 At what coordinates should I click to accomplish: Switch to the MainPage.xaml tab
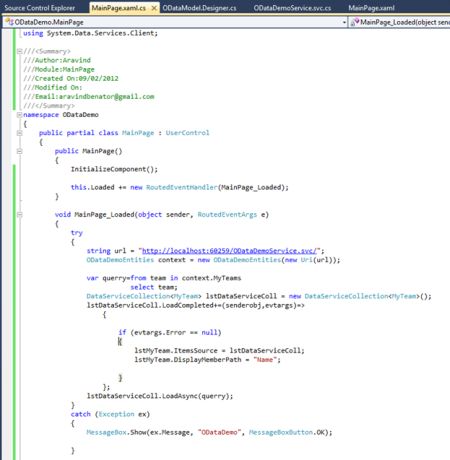click(x=371, y=8)
